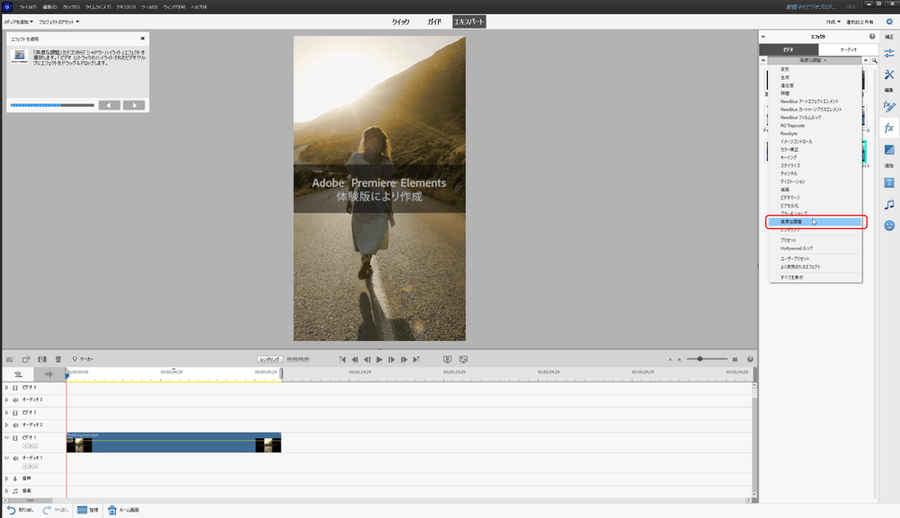The width and height of the screenshot is (900, 518).
Task: Expand the ビデオ 3 track
Action: [6, 412]
